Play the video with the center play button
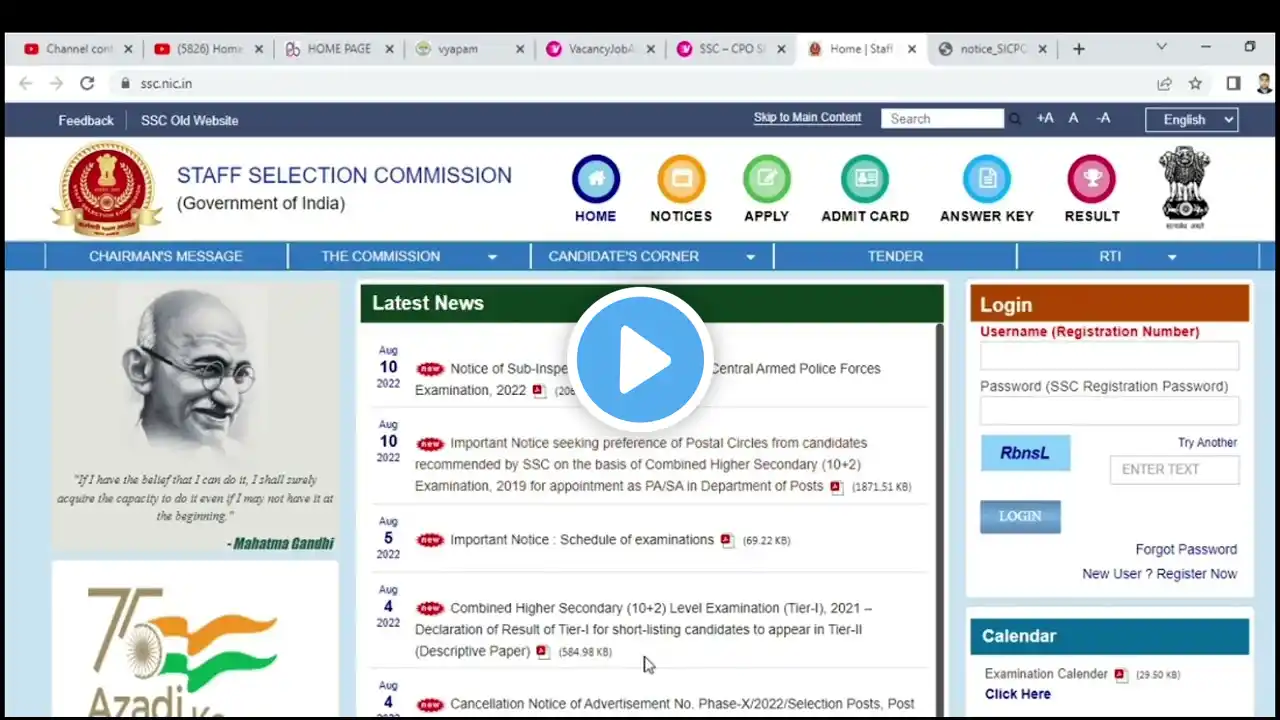The width and height of the screenshot is (1280, 720). pyautogui.click(x=640, y=360)
